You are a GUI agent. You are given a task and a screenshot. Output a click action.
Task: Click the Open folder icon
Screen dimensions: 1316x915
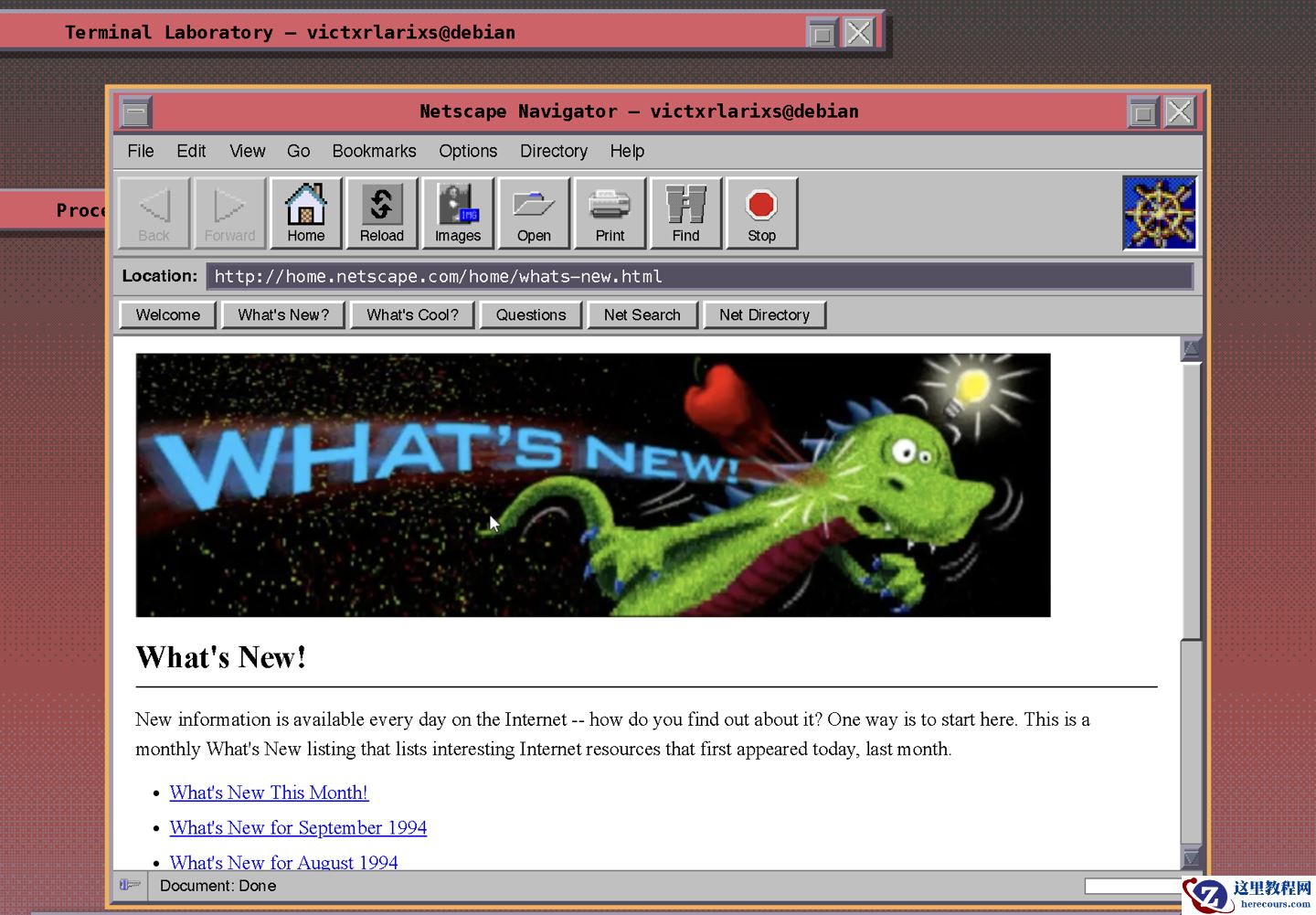(x=534, y=213)
